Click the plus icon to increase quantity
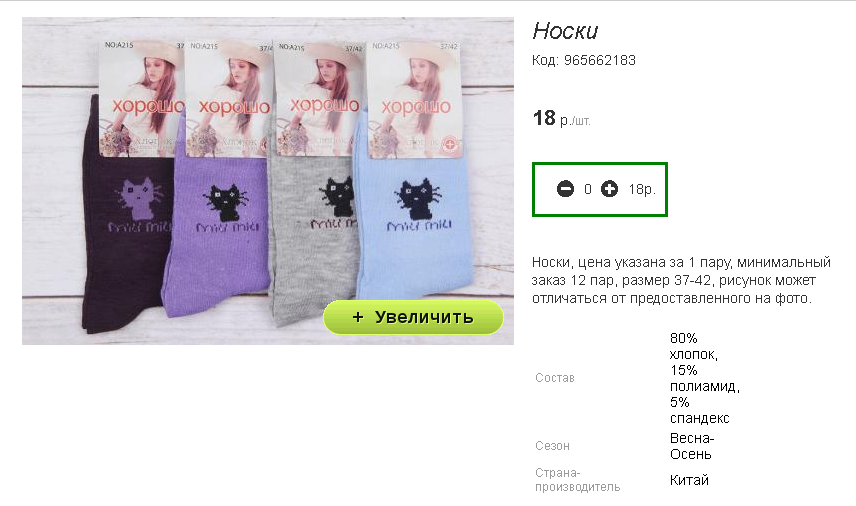This screenshot has width=856, height=506. (609, 189)
